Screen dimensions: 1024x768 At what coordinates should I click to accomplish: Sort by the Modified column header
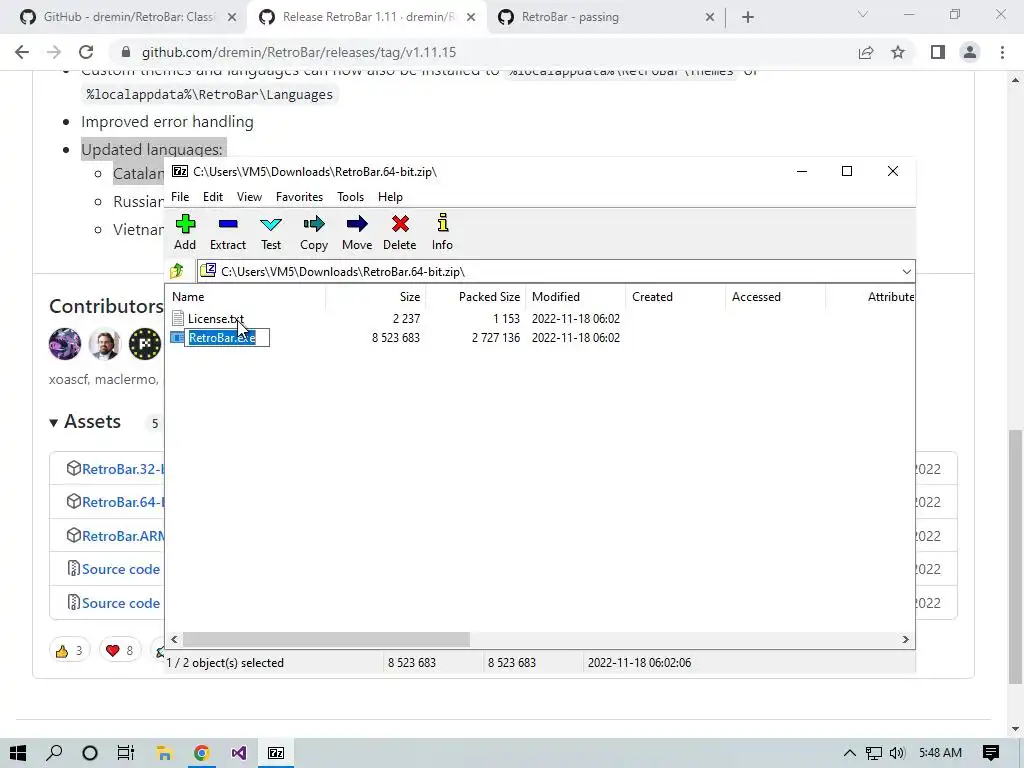pos(575,296)
